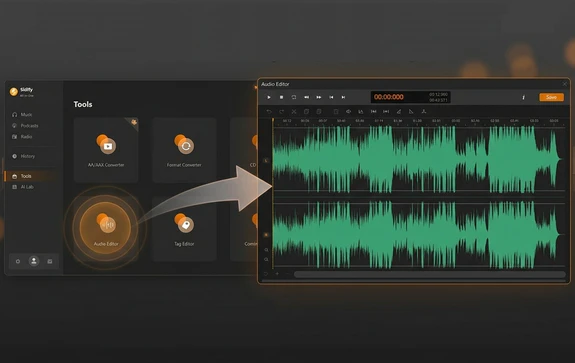Open settings gear in the sidebar footer
The image size is (575, 363).
[x=18, y=261]
